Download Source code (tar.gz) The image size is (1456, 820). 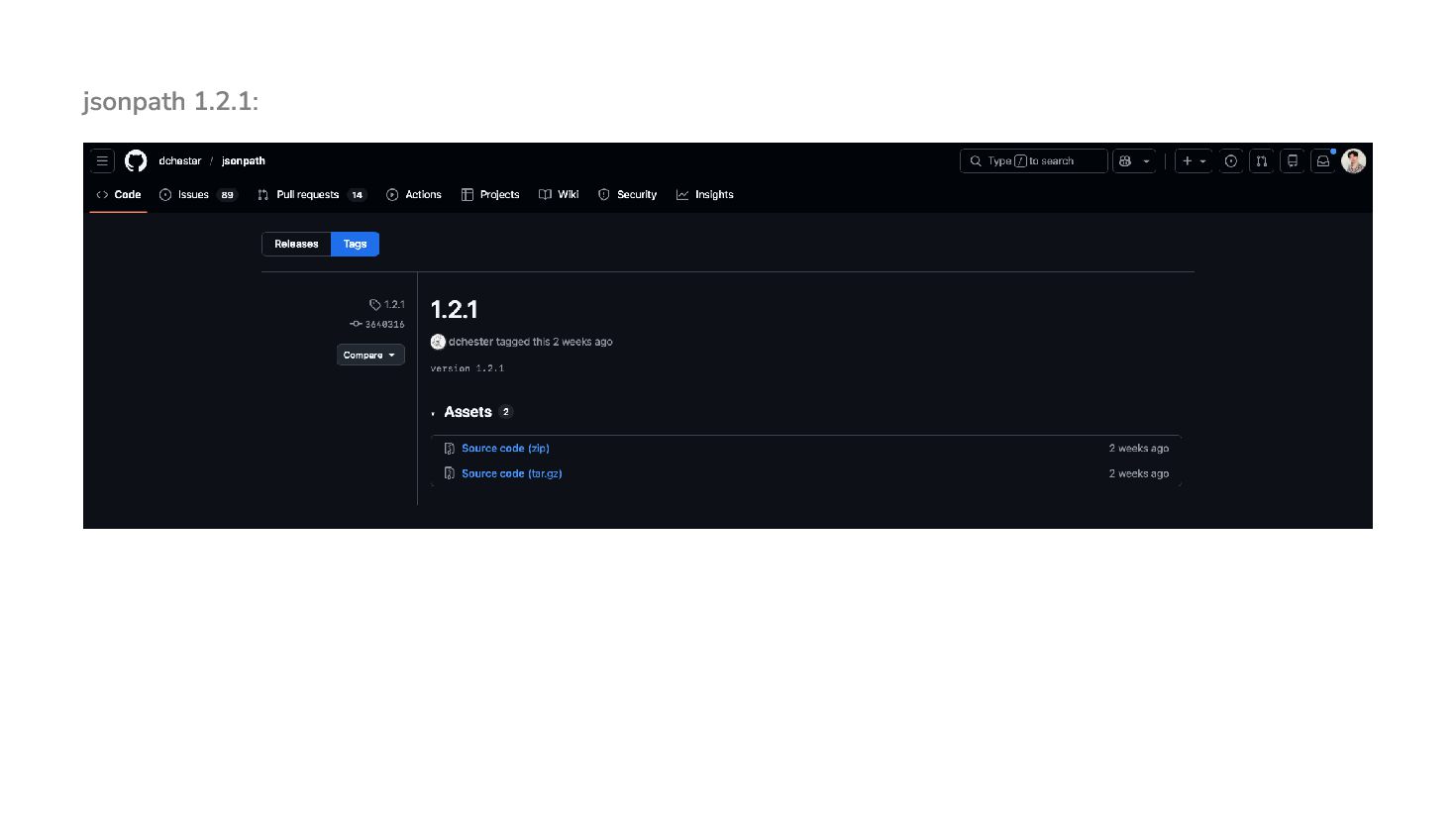point(512,473)
